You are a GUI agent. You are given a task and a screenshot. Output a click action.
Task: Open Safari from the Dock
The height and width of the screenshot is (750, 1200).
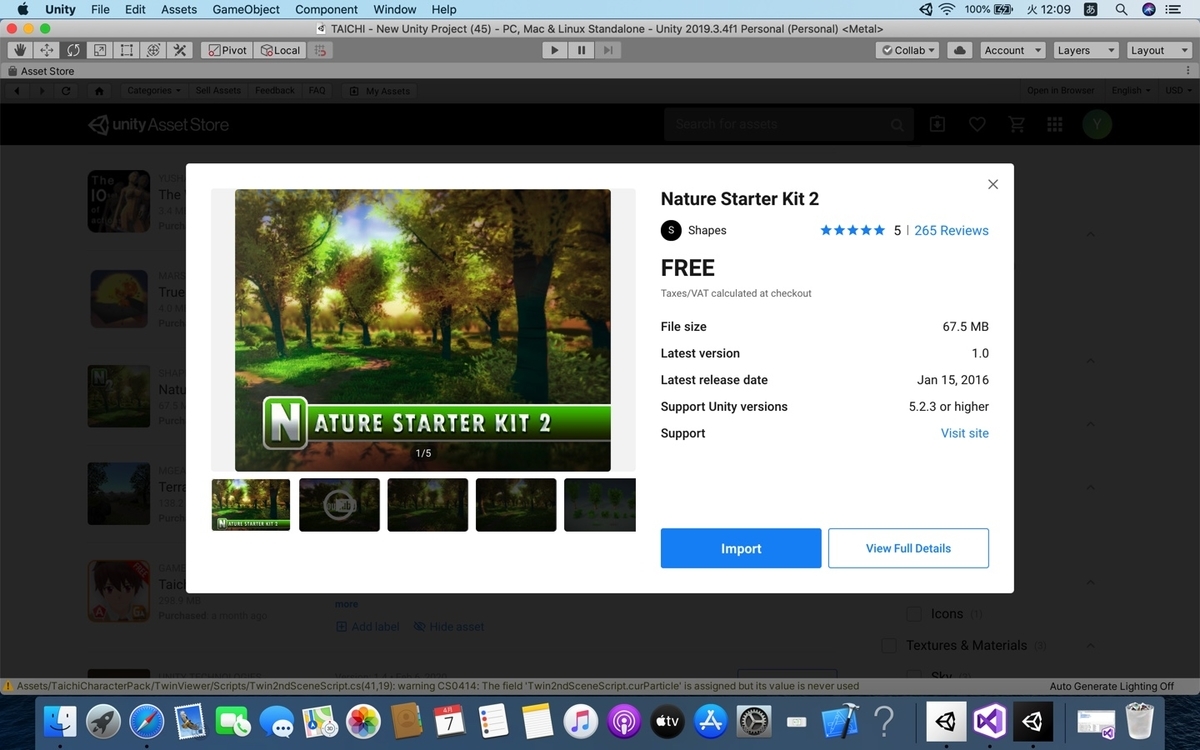(145, 721)
